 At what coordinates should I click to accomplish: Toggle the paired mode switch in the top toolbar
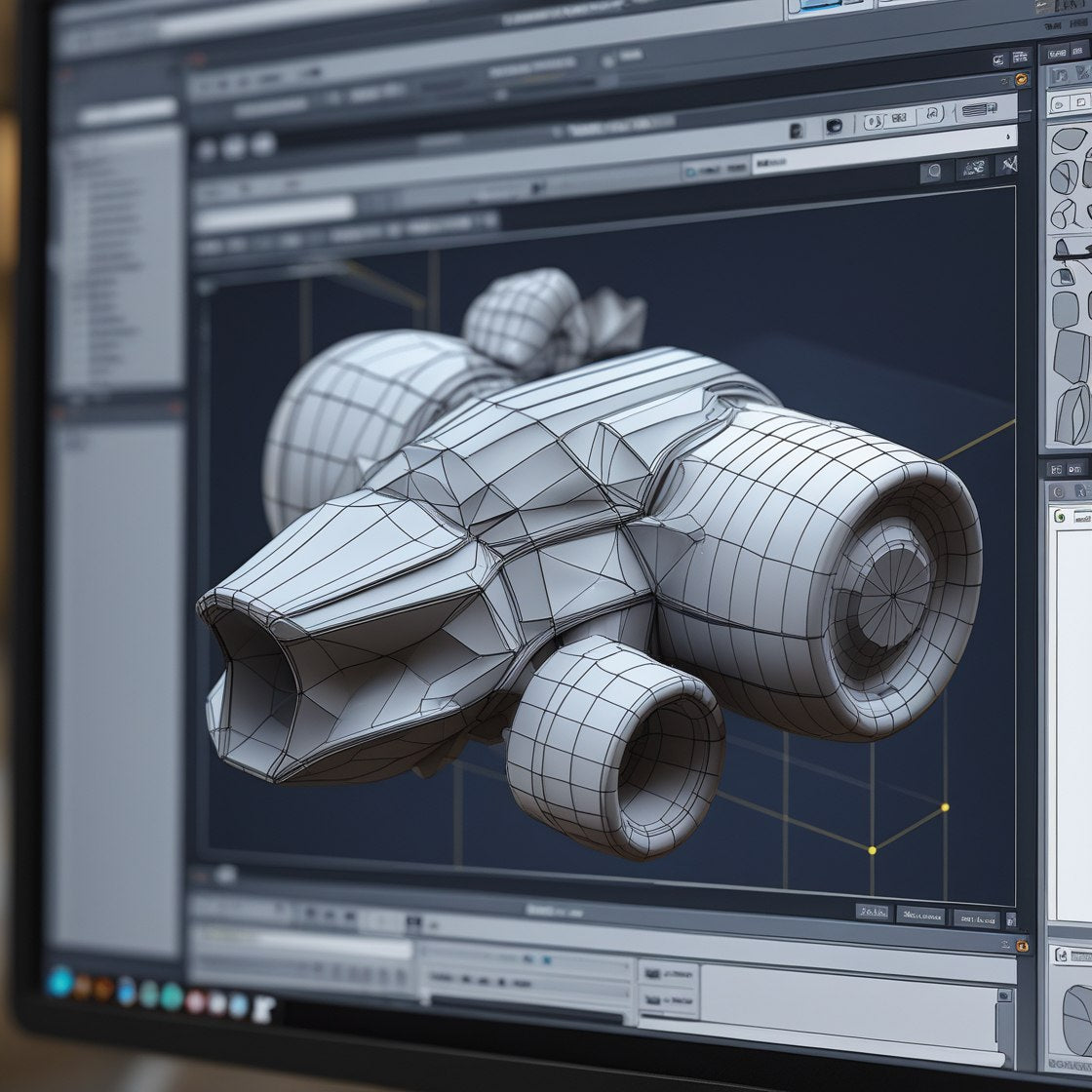[886, 120]
